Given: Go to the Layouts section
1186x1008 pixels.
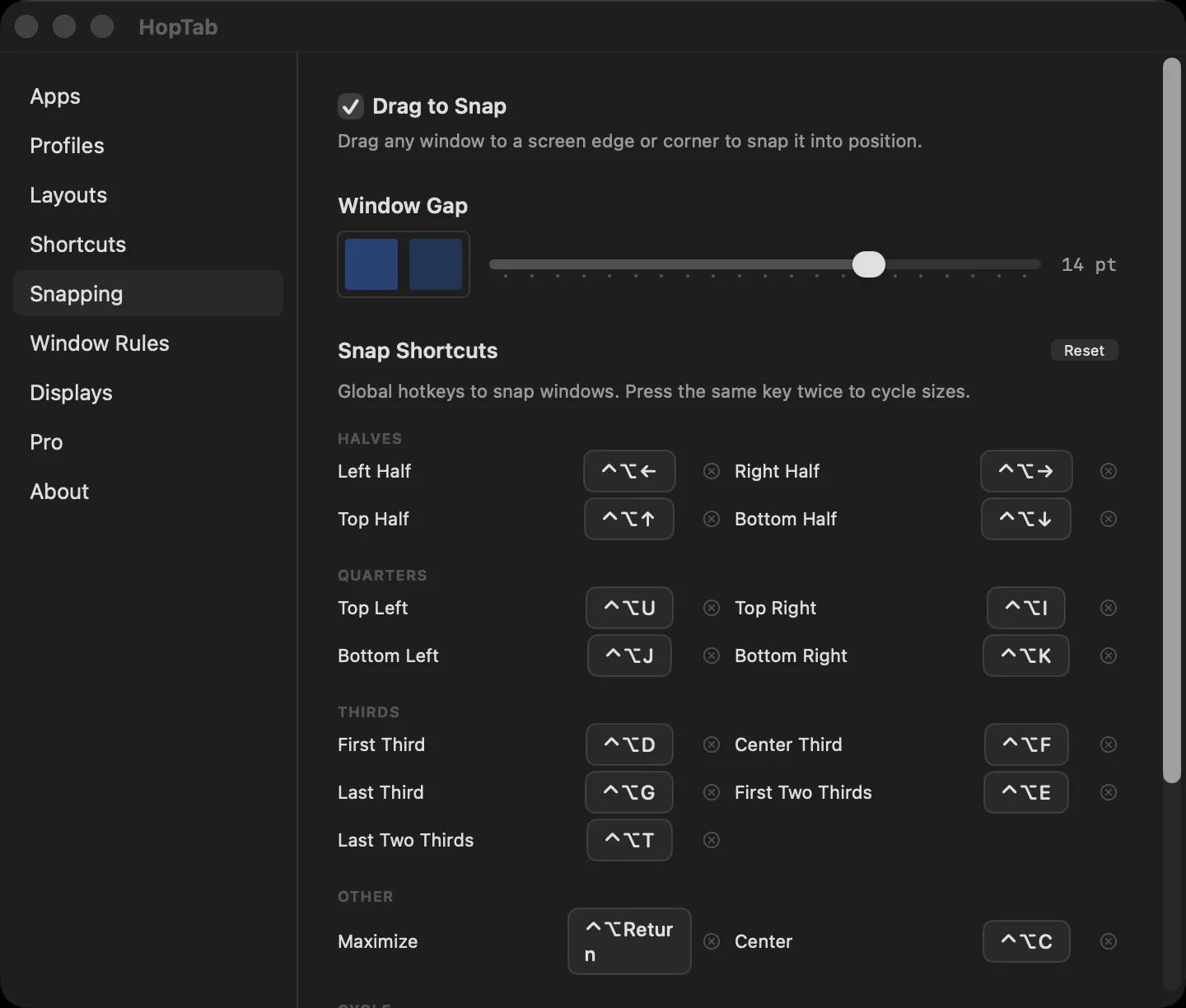Looking at the screenshot, I should click(x=148, y=195).
